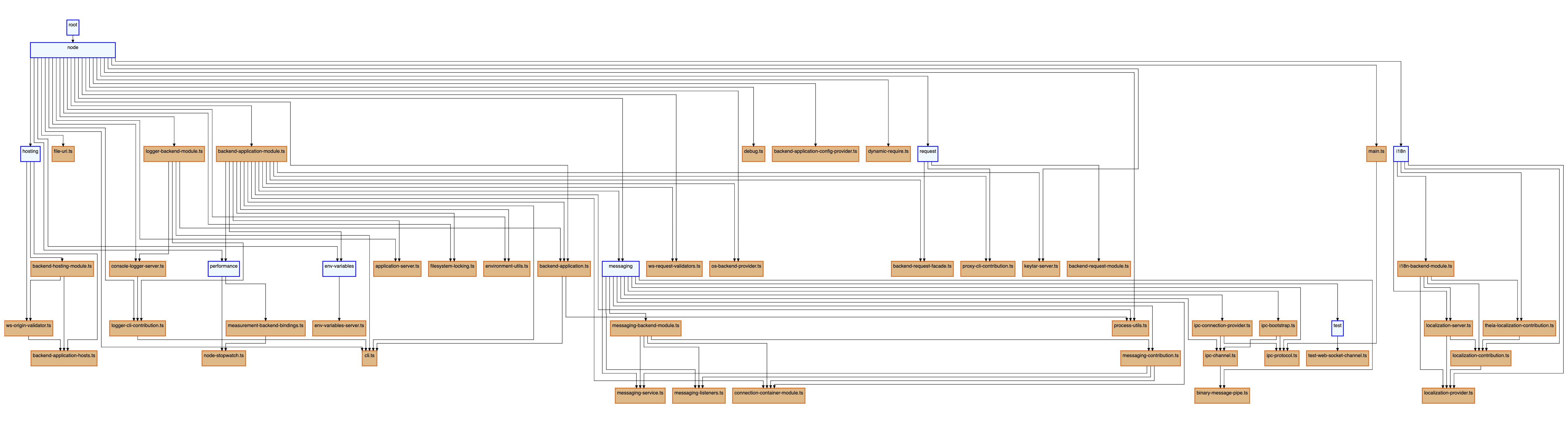Open the test folder node

pos(1337,328)
